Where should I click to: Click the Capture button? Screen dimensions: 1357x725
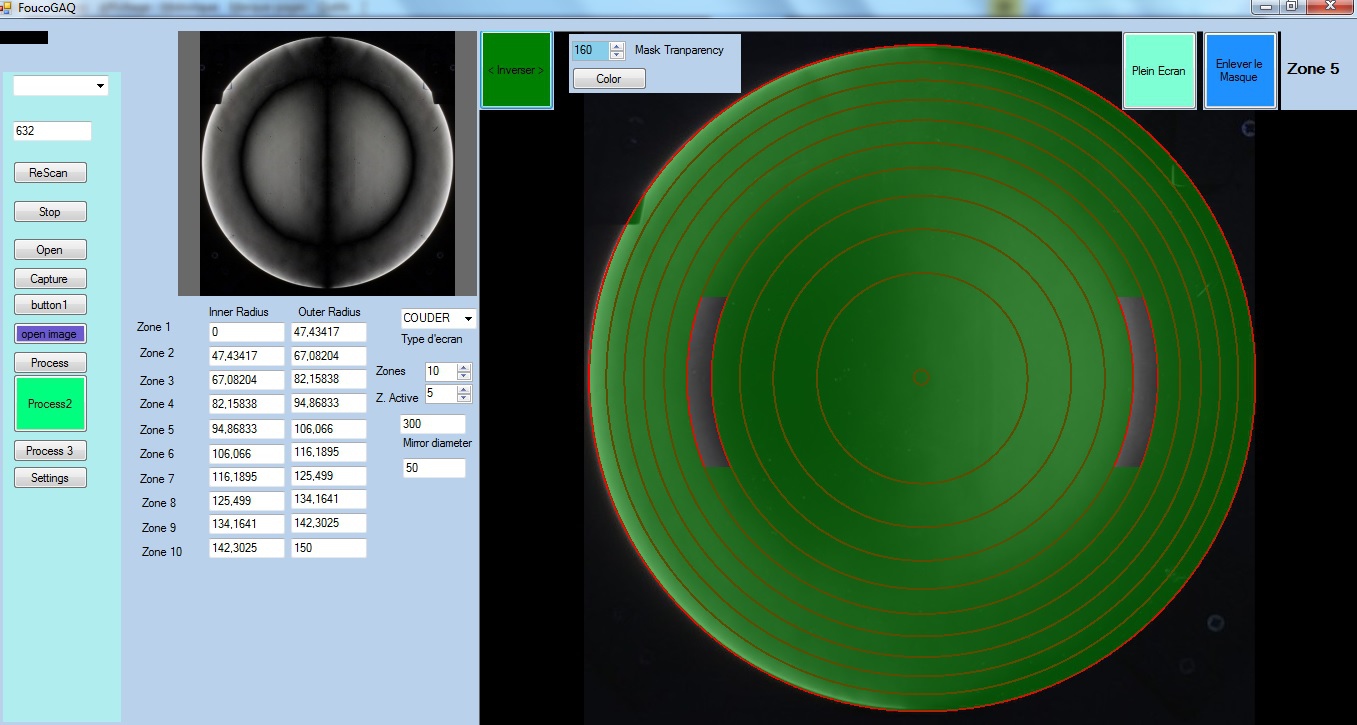[50, 279]
